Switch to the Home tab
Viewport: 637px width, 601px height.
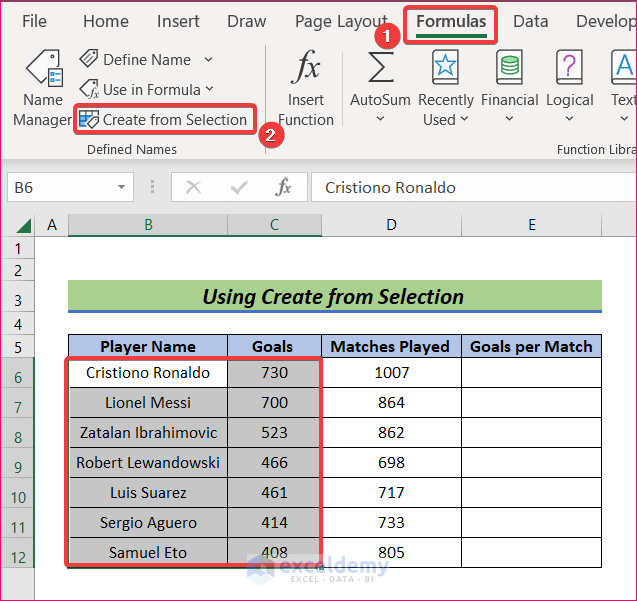pos(106,21)
